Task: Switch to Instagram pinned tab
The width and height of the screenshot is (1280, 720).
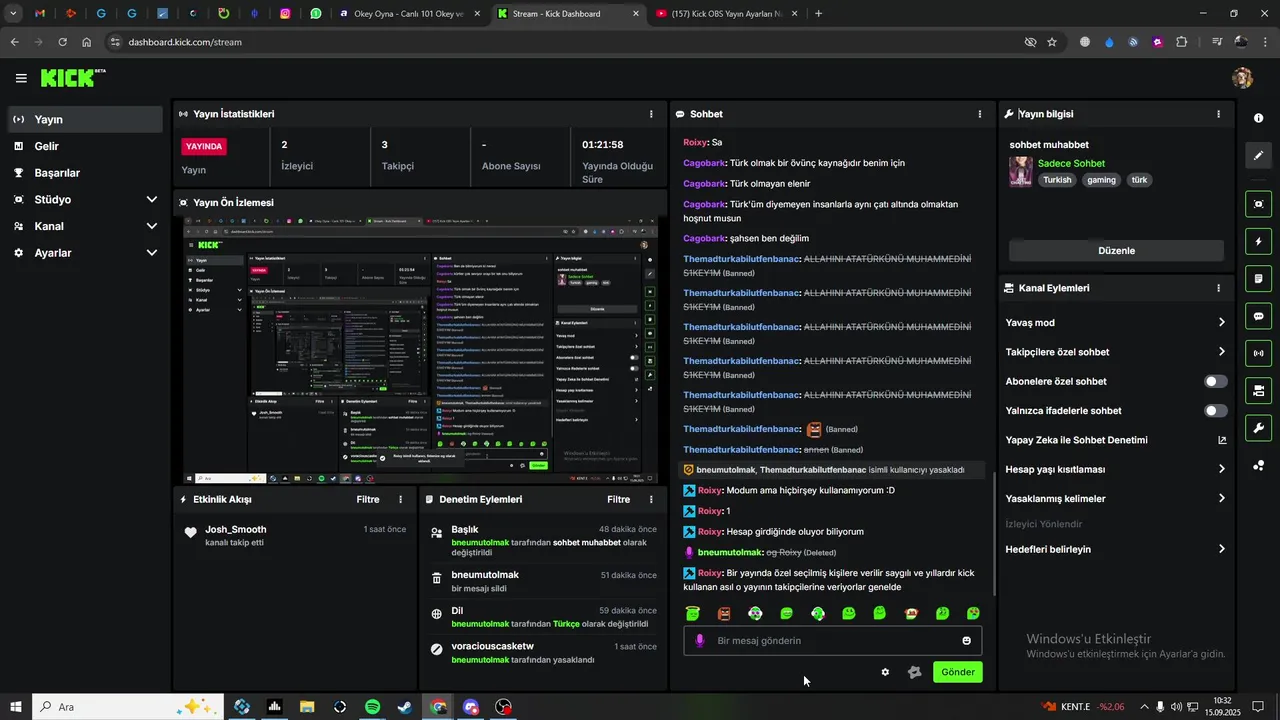Action: 285,14
